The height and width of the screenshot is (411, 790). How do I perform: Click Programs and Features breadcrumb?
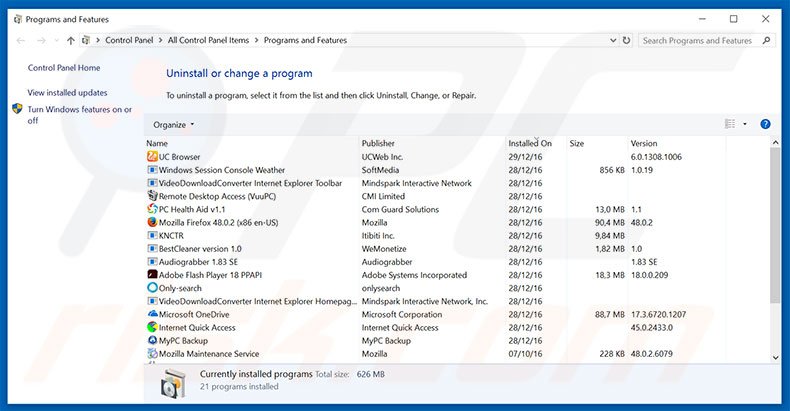tap(305, 40)
